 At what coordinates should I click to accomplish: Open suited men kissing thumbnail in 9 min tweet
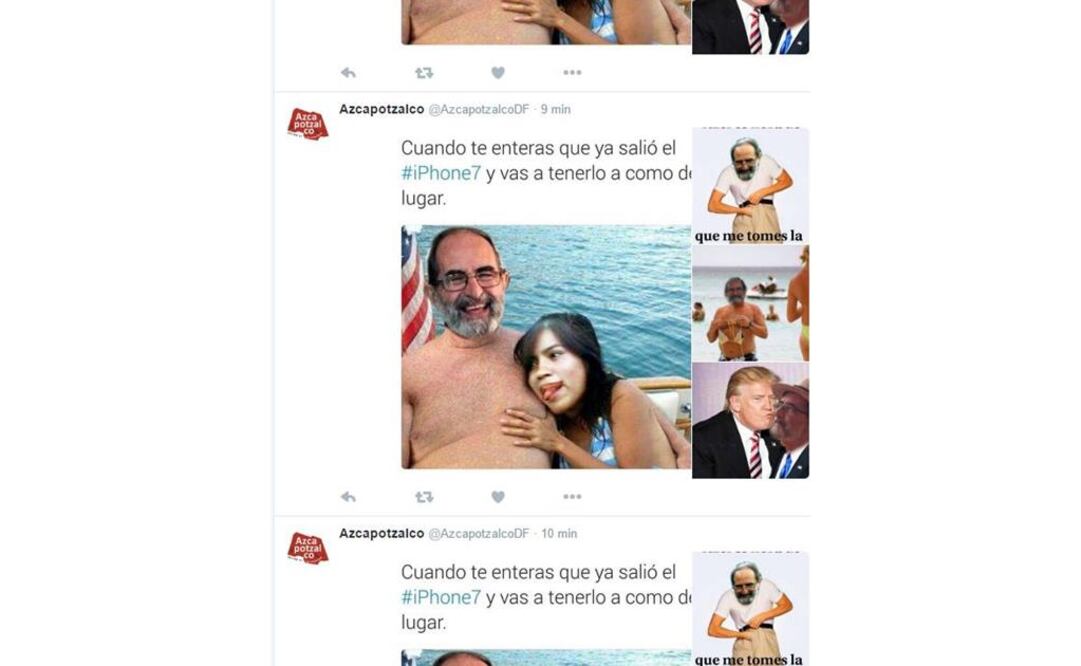pyautogui.click(x=750, y=421)
